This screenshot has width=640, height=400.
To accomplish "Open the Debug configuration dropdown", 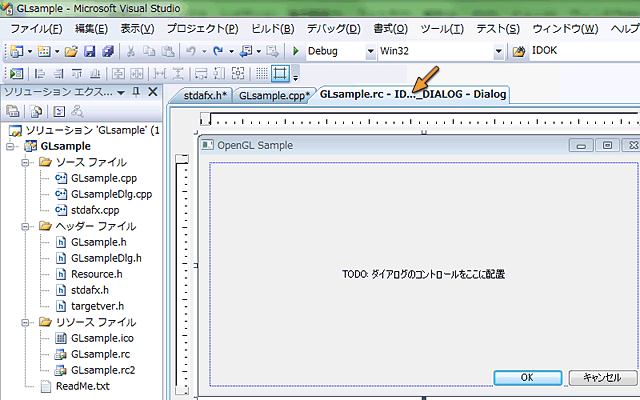I will pos(371,51).
